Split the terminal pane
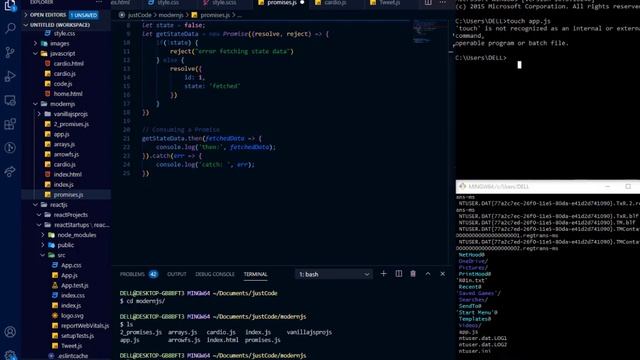The width and height of the screenshot is (640, 360). [399, 274]
